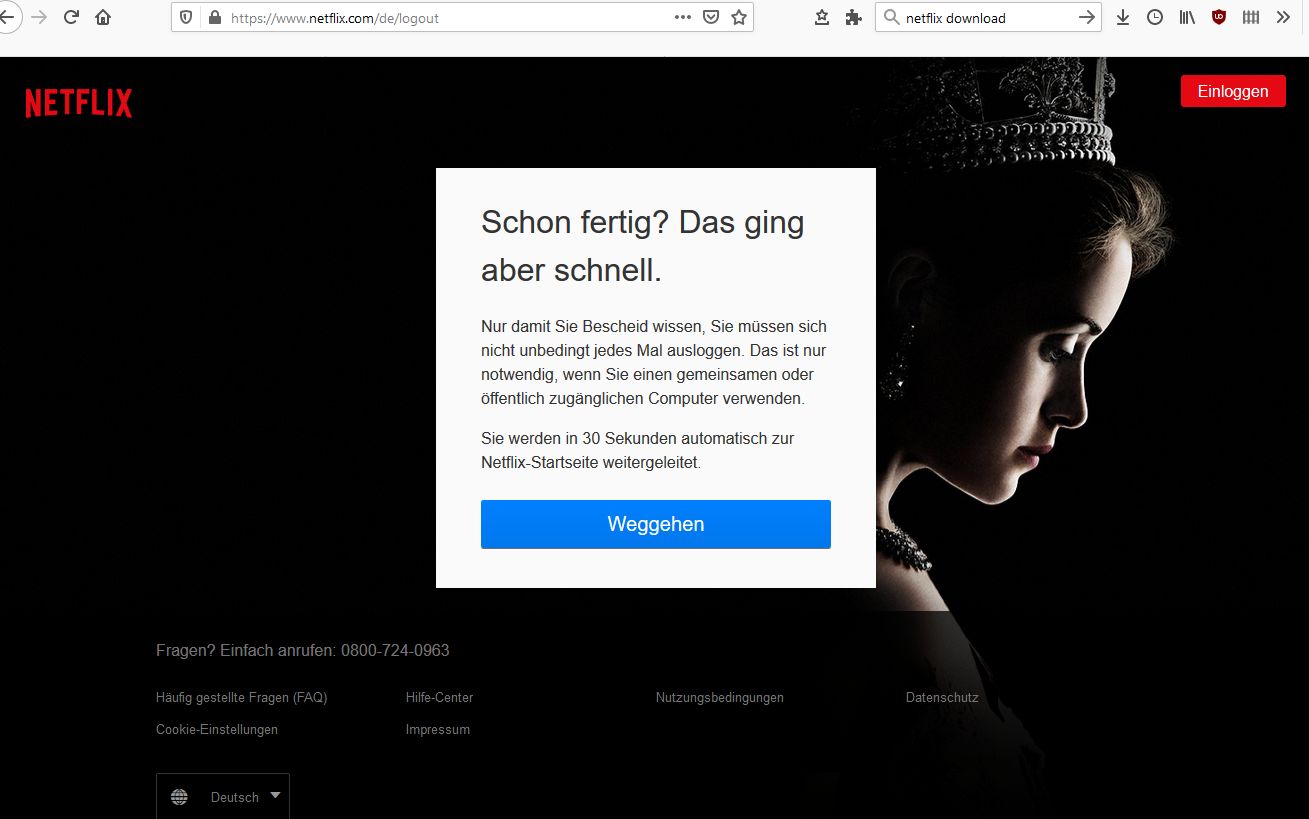Open the Datenschutz link
This screenshot has width=1309, height=819.
tap(942, 697)
